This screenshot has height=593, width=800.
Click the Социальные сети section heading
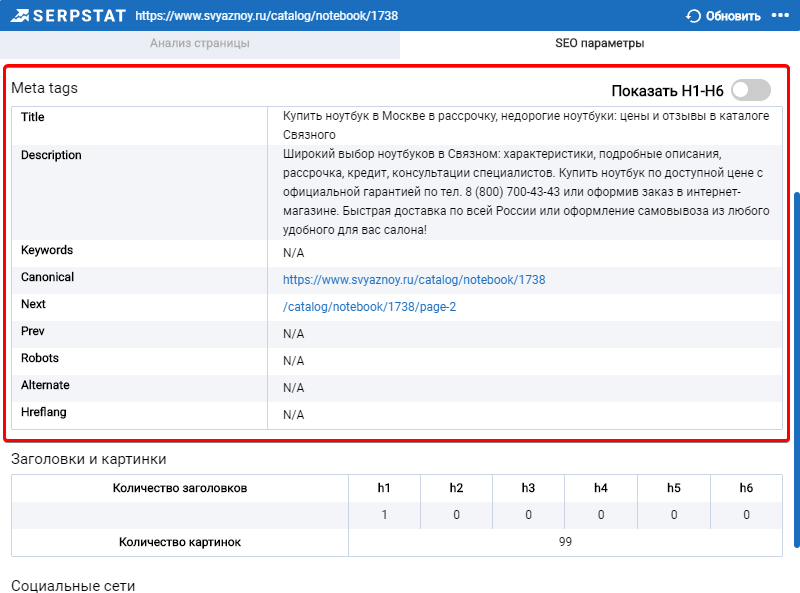point(73,586)
